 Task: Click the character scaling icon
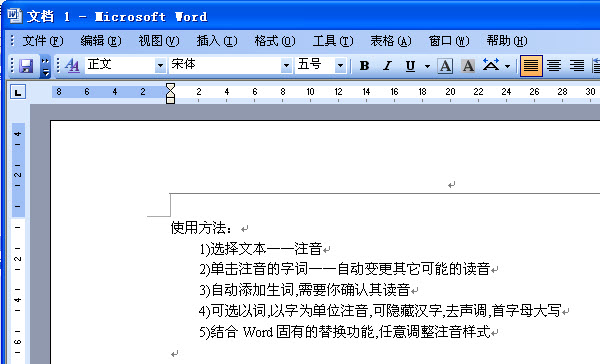tap(491, 65)
